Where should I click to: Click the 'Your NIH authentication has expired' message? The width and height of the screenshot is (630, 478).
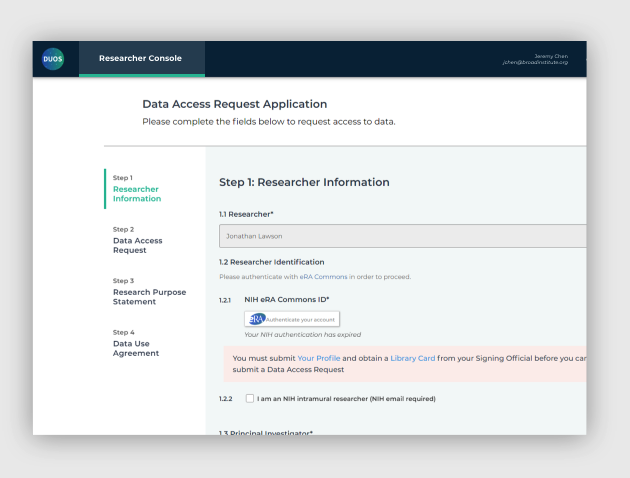301,335
